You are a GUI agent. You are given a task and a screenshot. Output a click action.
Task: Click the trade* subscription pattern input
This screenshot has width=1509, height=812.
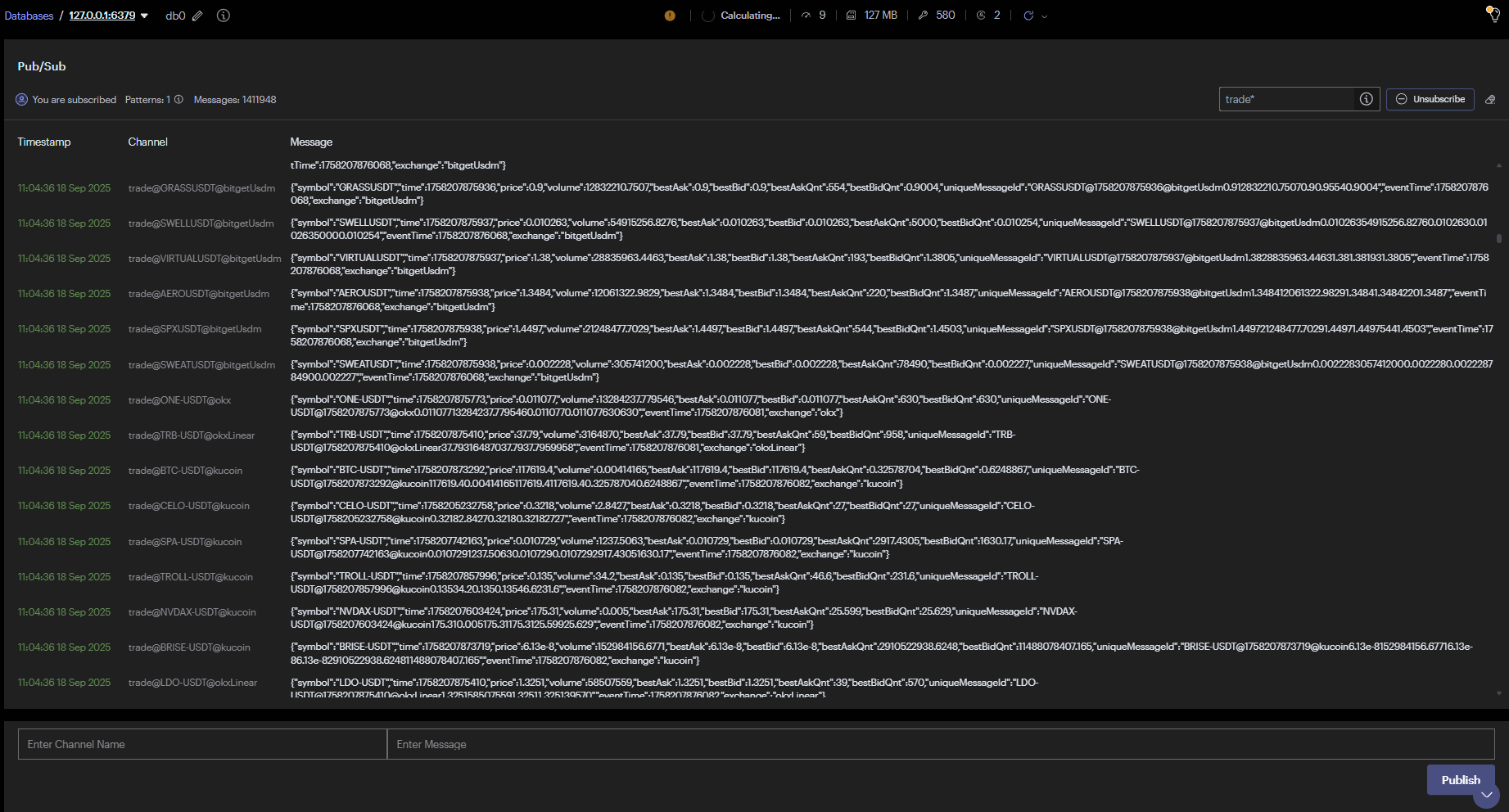[1285, 99]
